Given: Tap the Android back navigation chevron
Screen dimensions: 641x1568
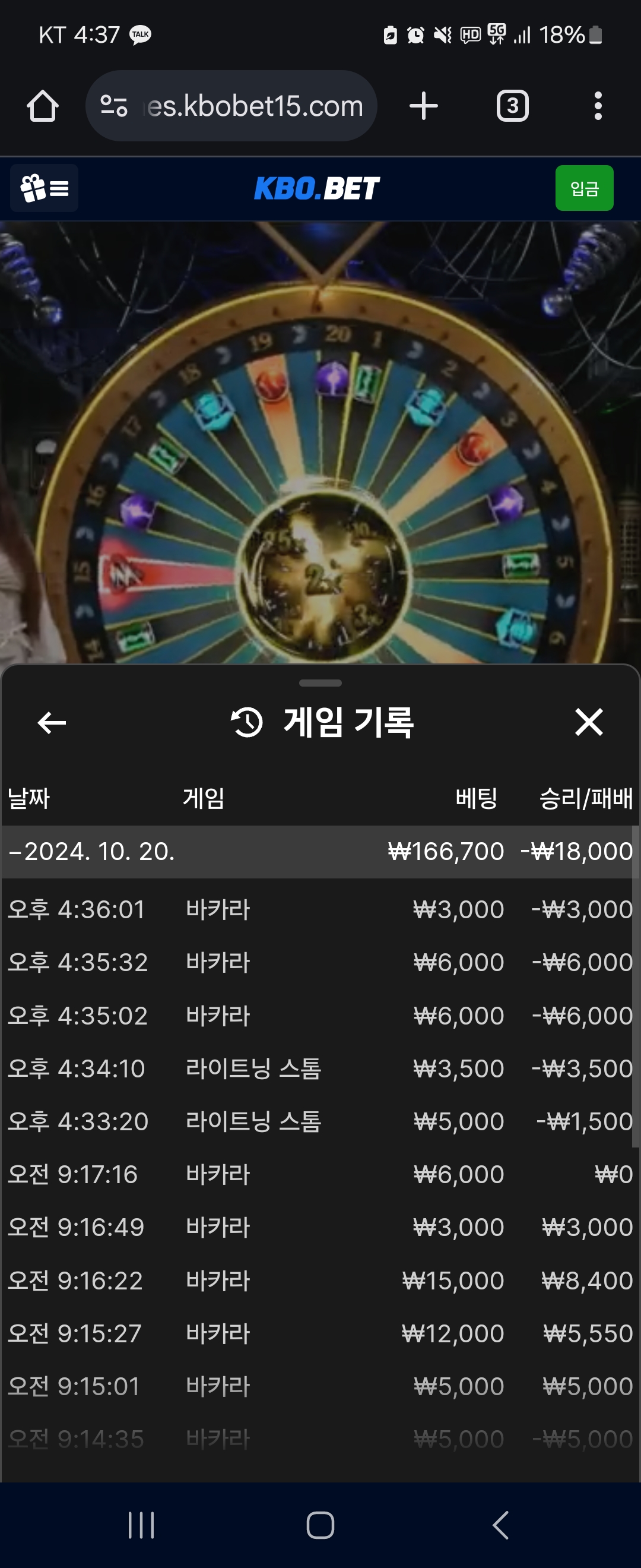Looking at the screenshot, I should pyautogui.click(x=500, y=1525).
